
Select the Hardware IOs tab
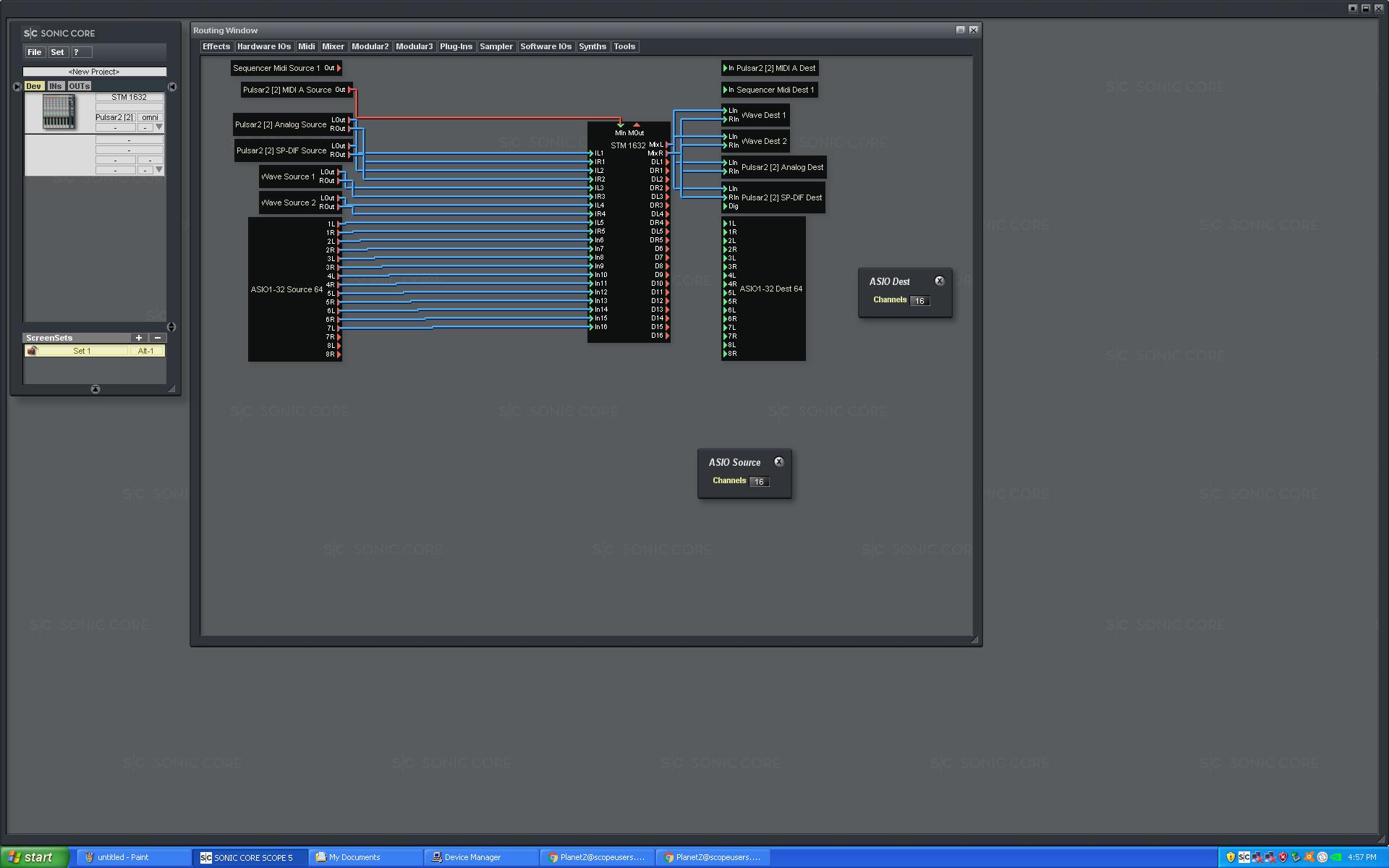[264, 46]
